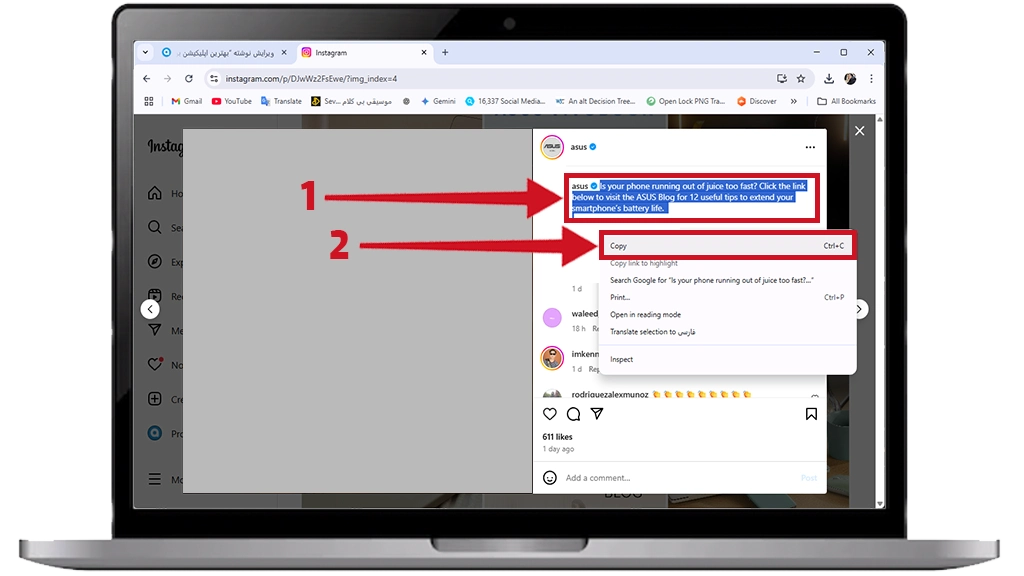
Task: Open Chrome downloads icon
Action: [829, 79]
